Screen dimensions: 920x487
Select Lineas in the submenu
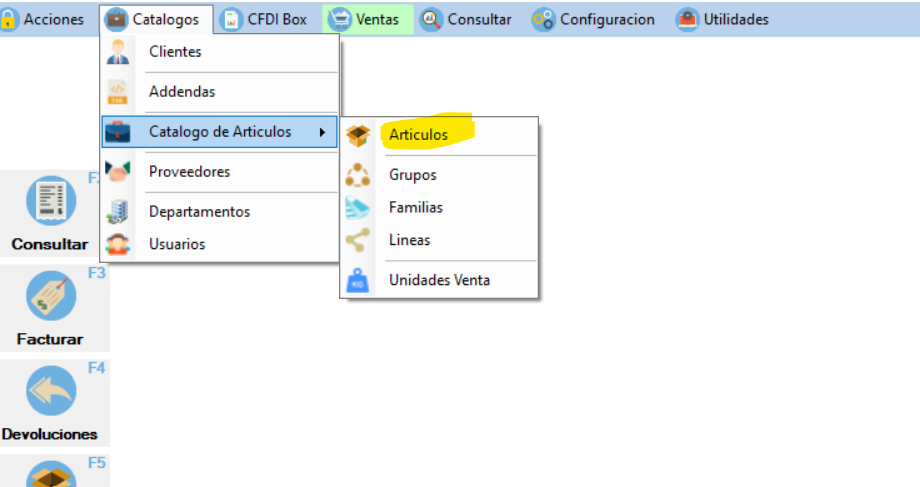pos(439,240)
